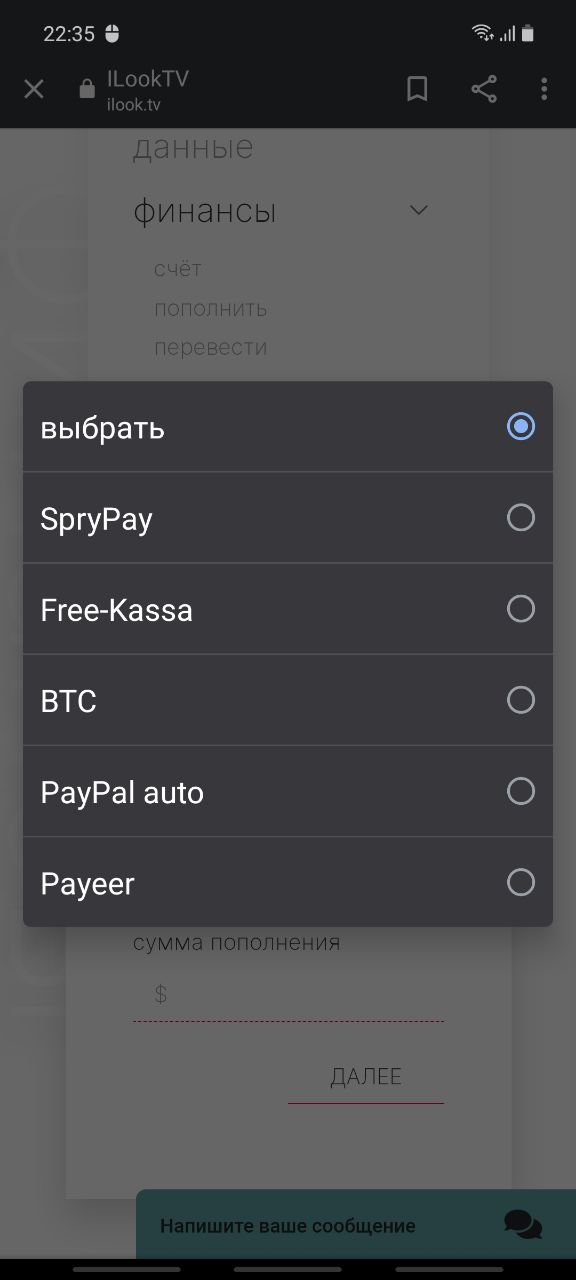Open the пополнить menu item
The image size is (576, 1280).
(x=210, y=309)
